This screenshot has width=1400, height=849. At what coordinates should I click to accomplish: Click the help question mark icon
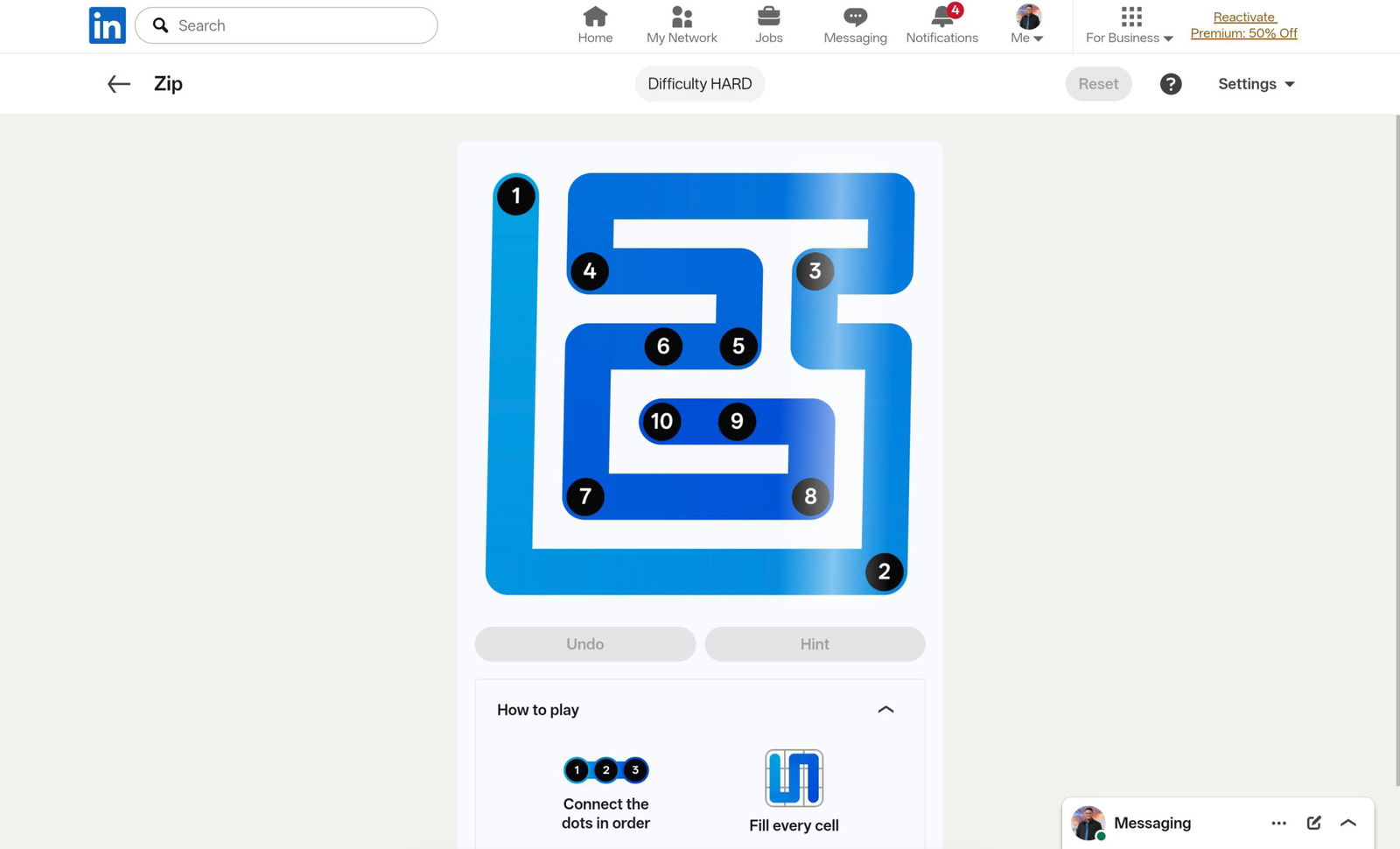point(1171,84)
